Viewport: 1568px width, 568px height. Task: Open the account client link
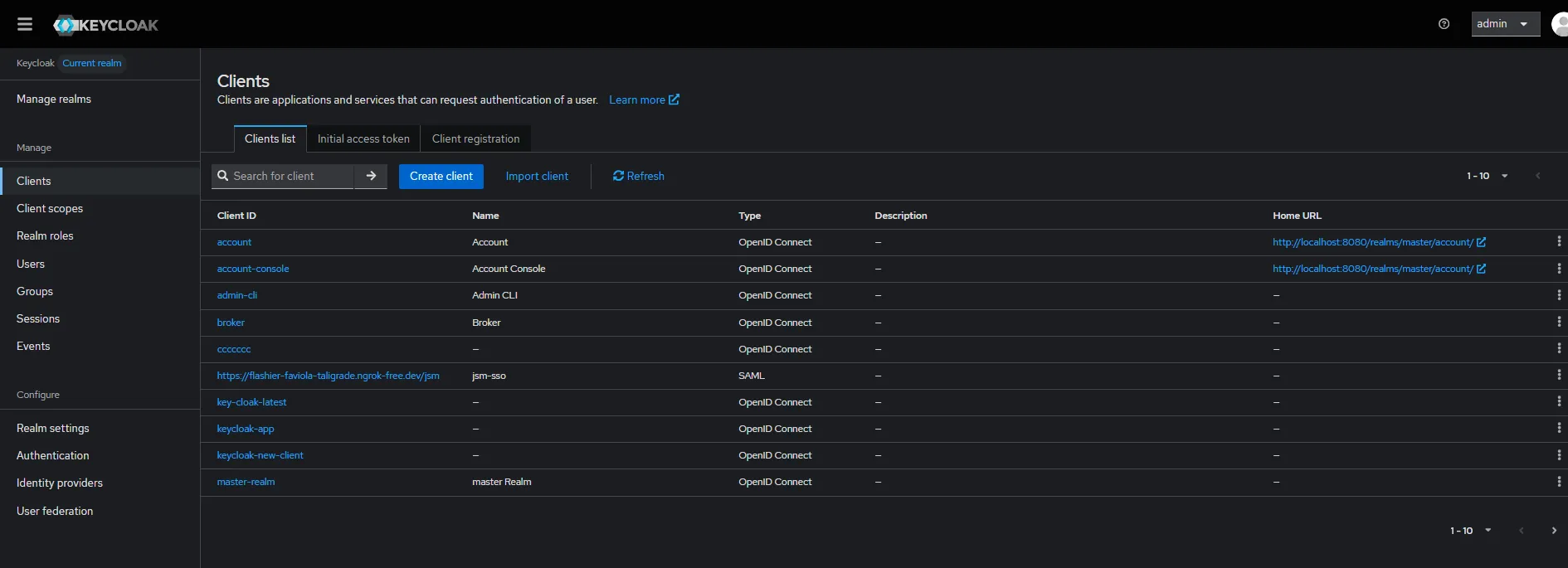[234, 242]
